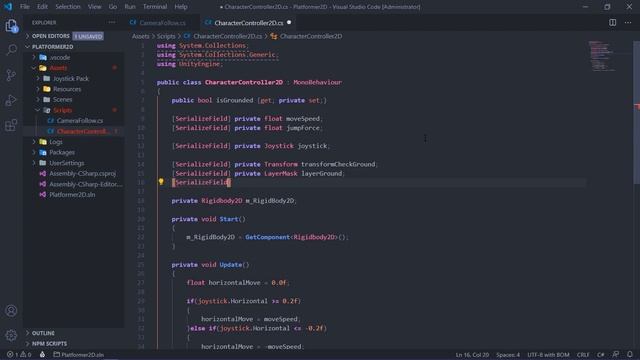640x360 pixels.
Task: Open the Accounts menu icon
Action: click(11, 311)
